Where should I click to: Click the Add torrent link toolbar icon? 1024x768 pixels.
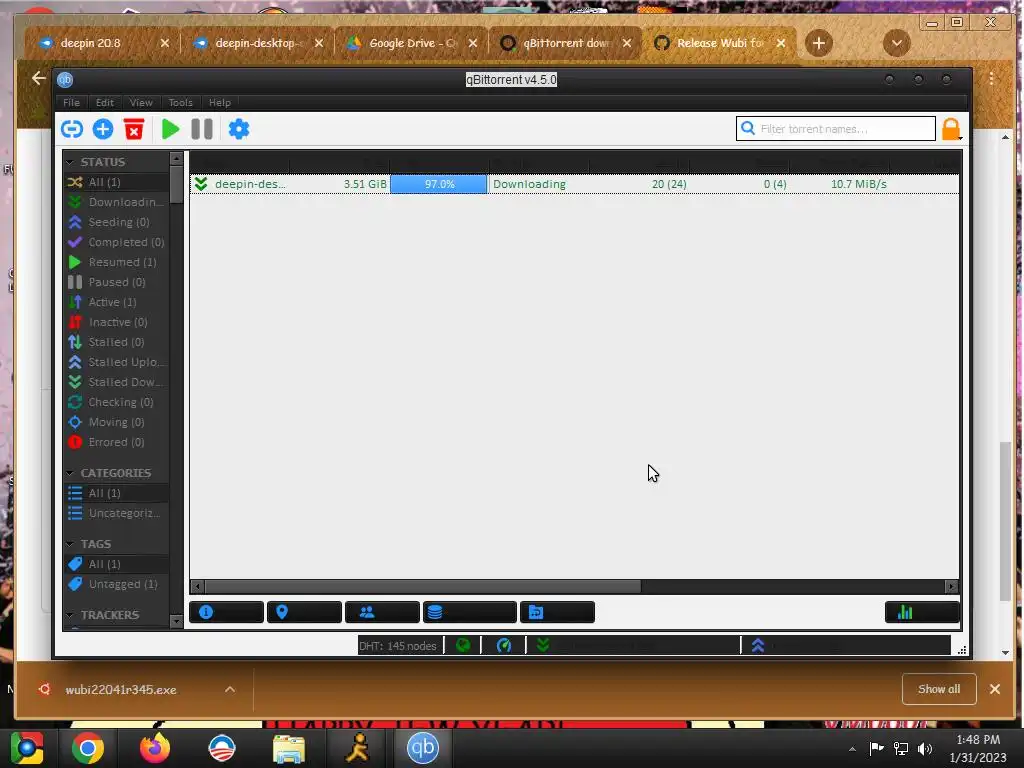pyautogui.click(x=72, y=129)
